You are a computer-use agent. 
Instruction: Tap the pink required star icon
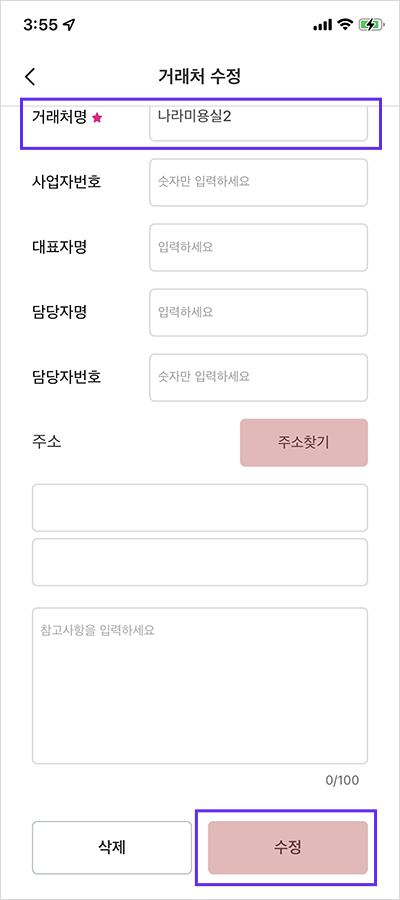(x=97, y=118)
